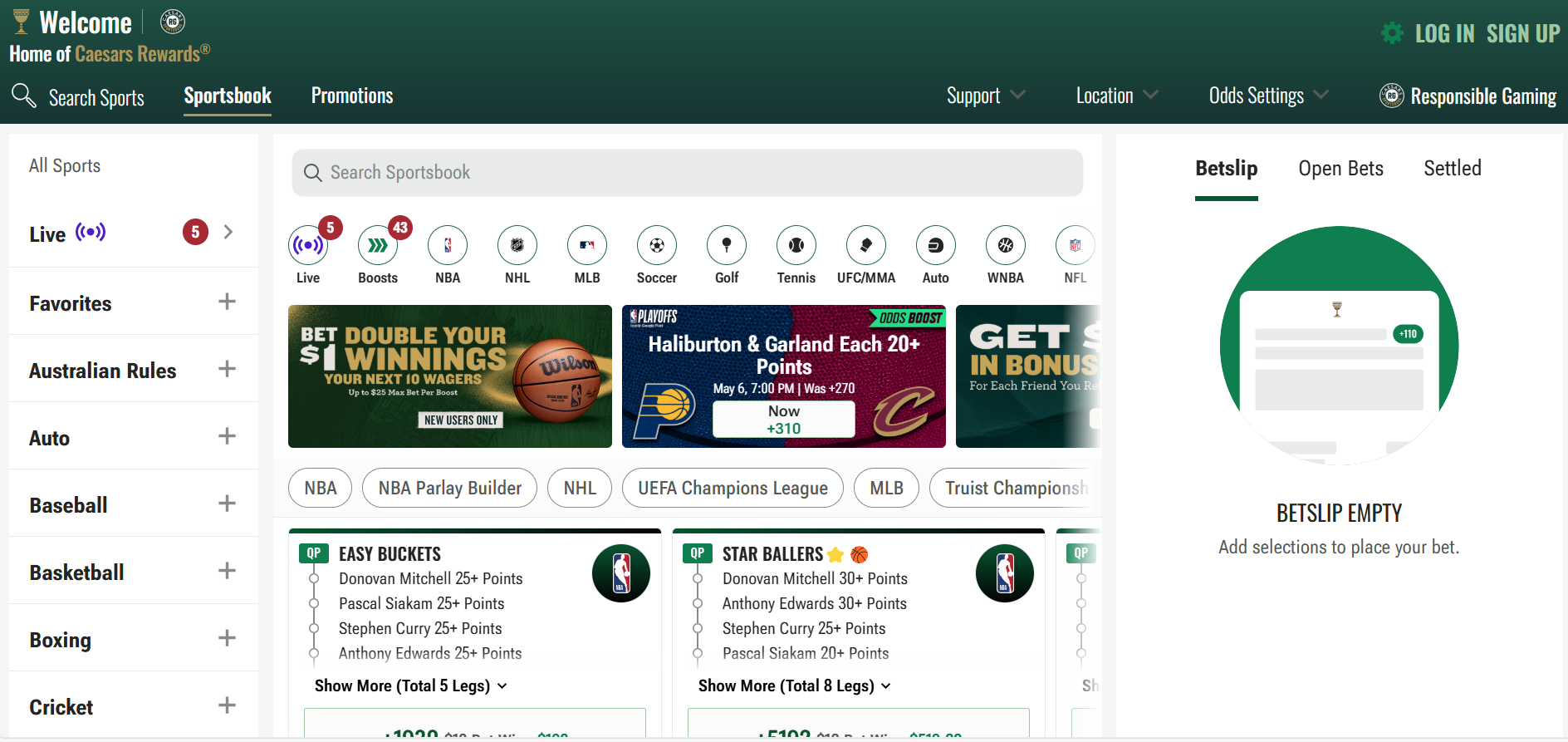The width and height of the screenshot is (1568, 742).
Task: Select the NBA Parlay Builder pill button
Action: [x=450, y=488]
